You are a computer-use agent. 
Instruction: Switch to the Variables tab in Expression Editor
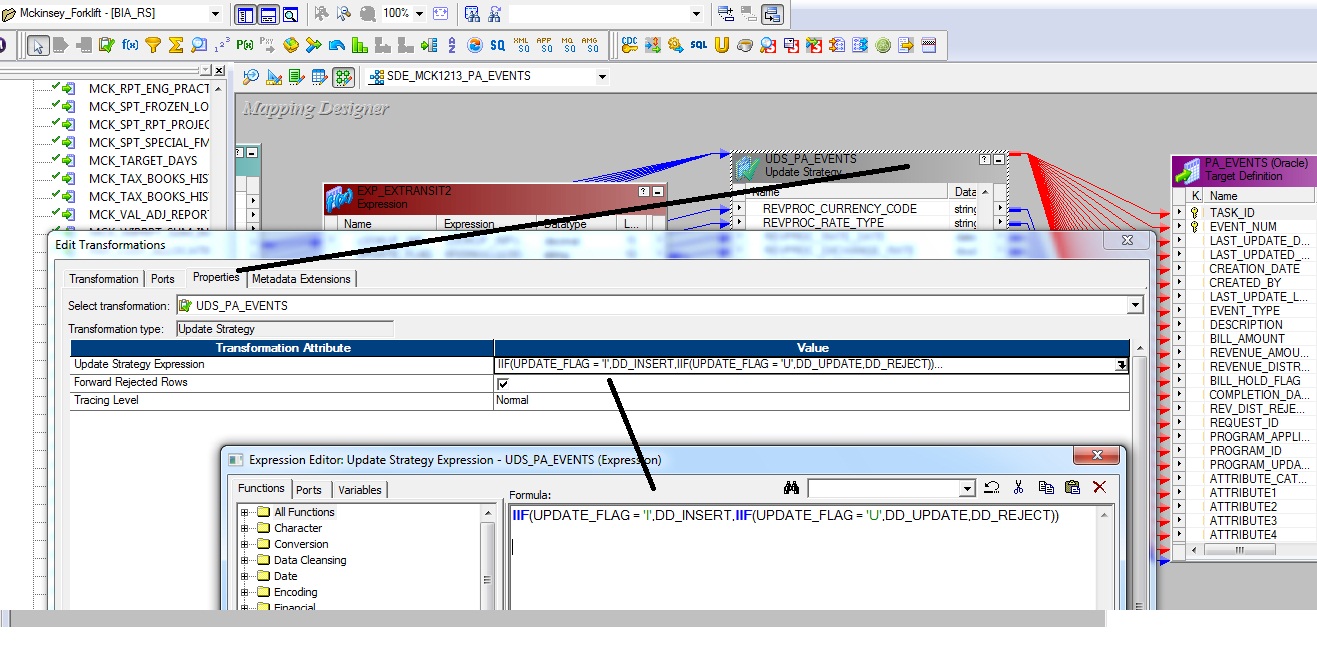coord(359,490)
